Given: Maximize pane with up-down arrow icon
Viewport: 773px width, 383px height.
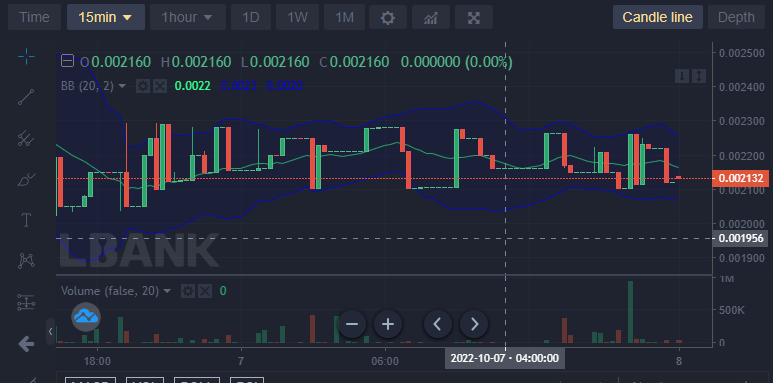Looking at the screenshot, I should 699,76.
